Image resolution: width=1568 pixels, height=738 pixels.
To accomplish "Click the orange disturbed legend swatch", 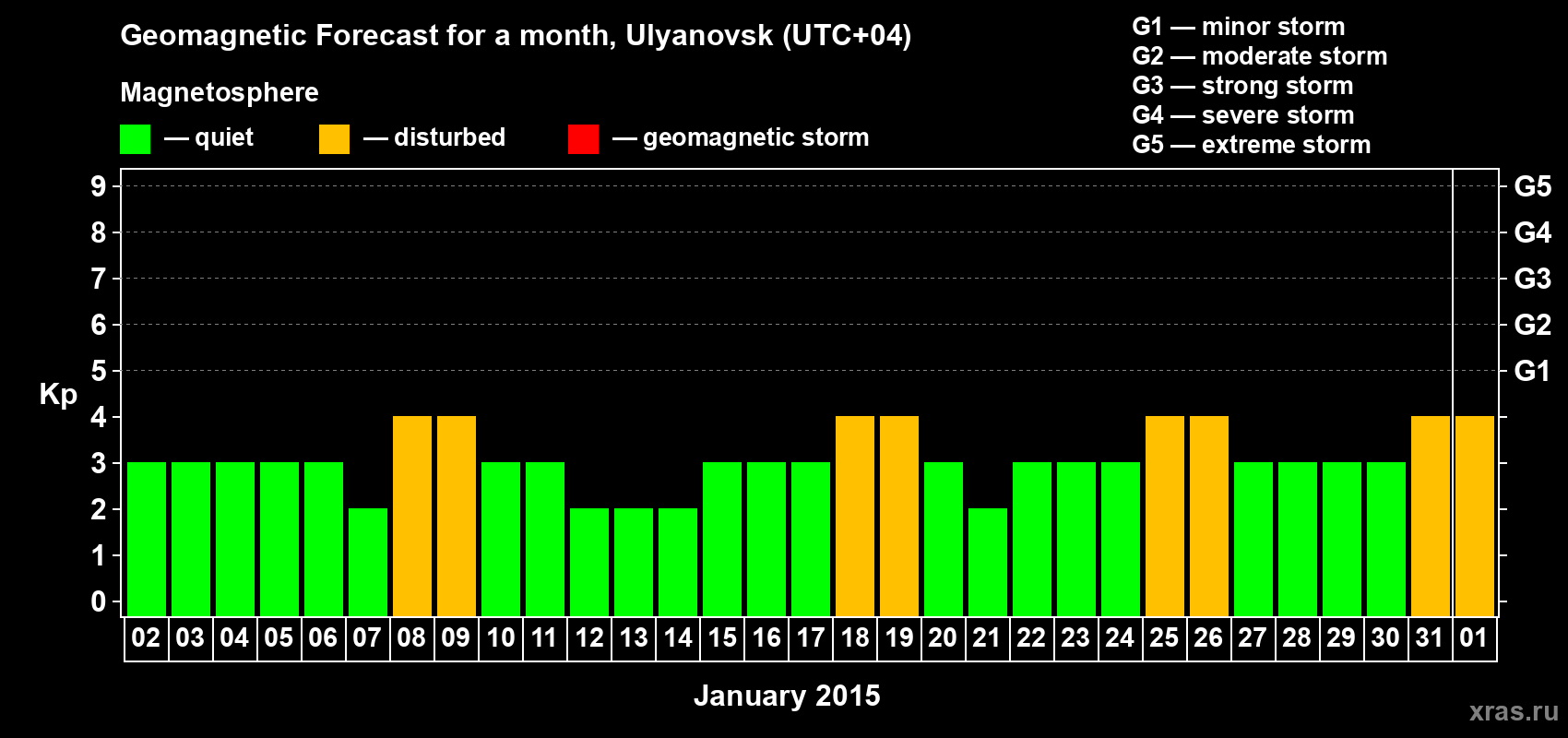I will point(334,139).
